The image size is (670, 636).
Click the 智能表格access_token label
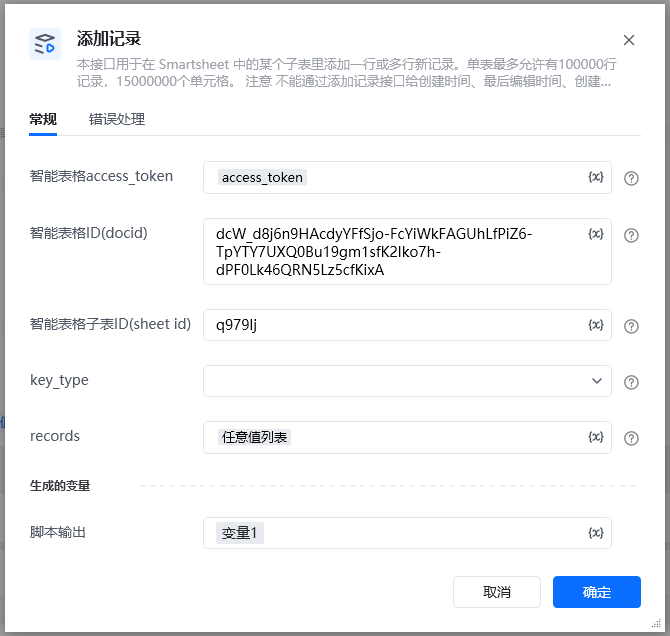pos(101,176)
